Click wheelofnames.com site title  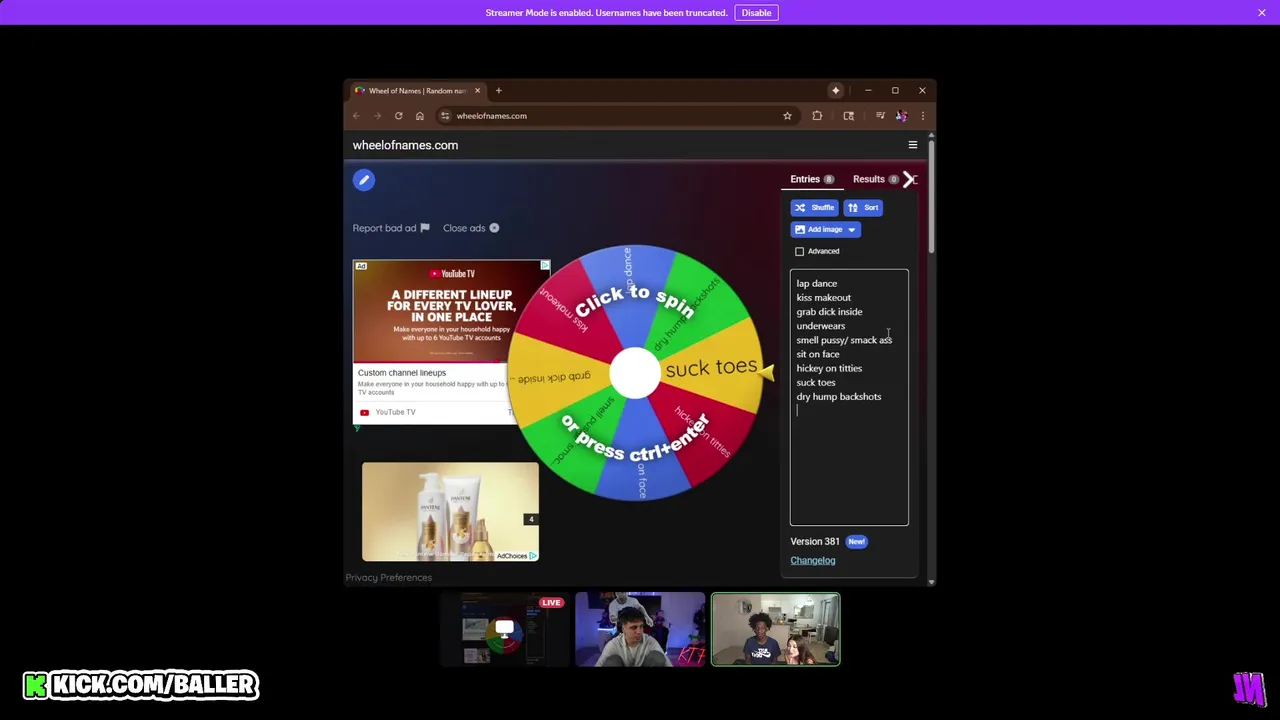point(405,145)
